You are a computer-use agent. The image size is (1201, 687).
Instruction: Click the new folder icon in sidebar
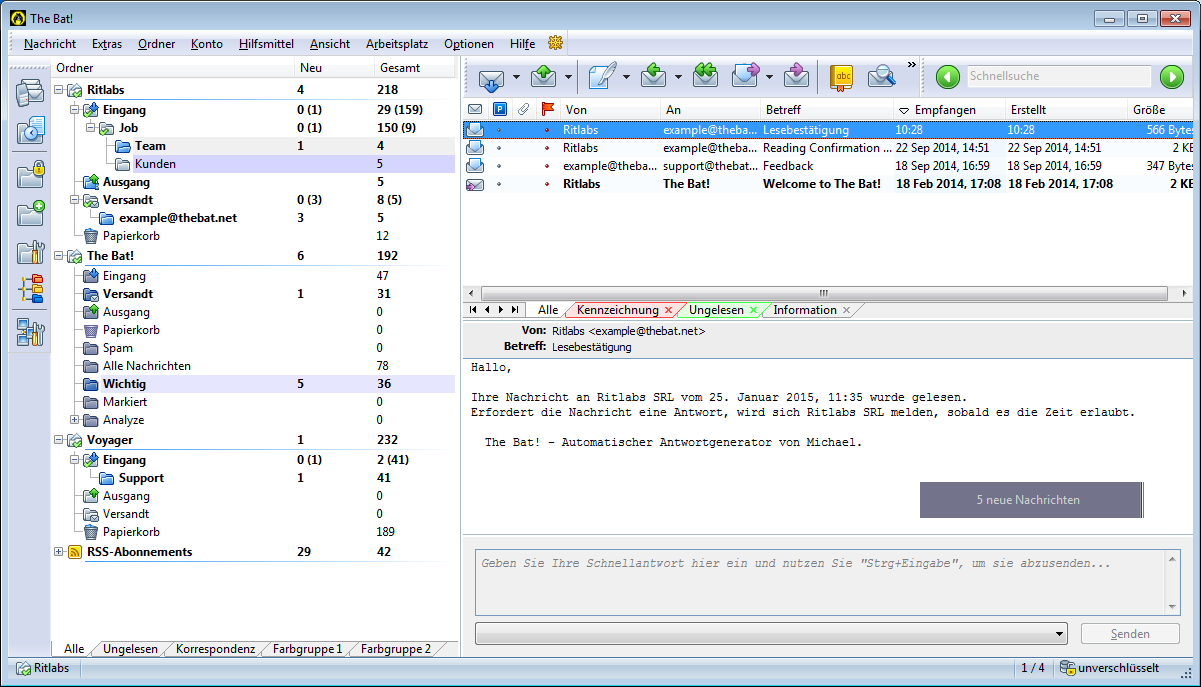tap(30, 213)
